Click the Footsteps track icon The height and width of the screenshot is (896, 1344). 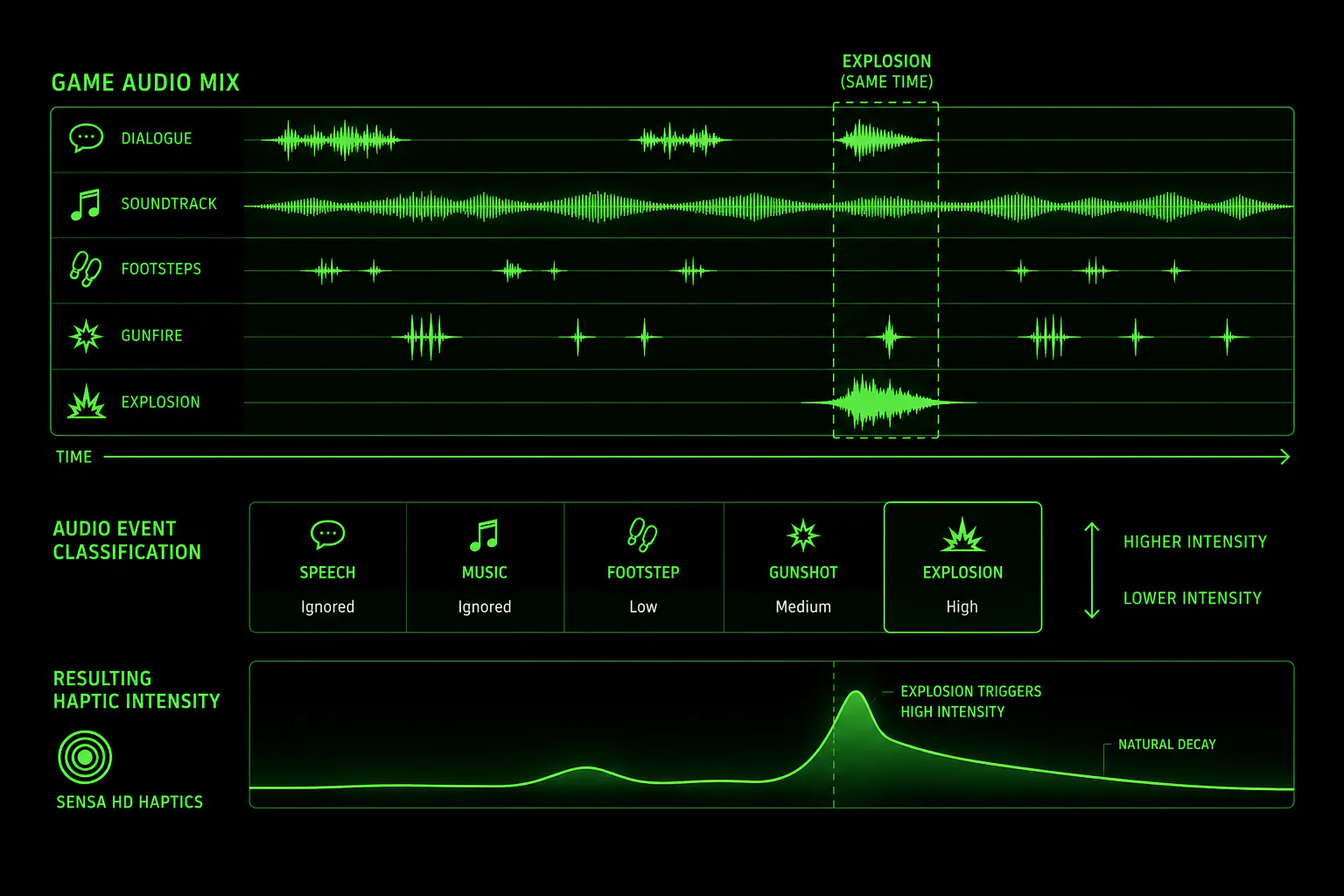pyautogui.click(x=85, y=269)
